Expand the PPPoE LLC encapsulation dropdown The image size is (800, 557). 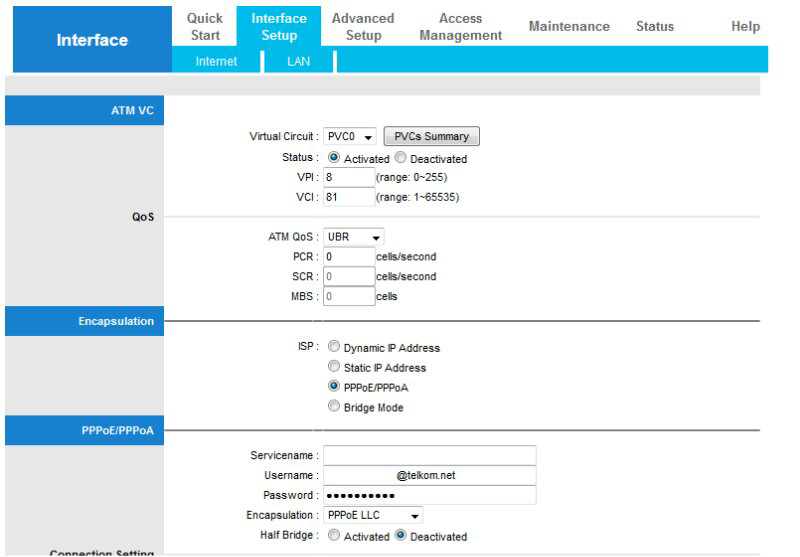(x=373, y=515)
